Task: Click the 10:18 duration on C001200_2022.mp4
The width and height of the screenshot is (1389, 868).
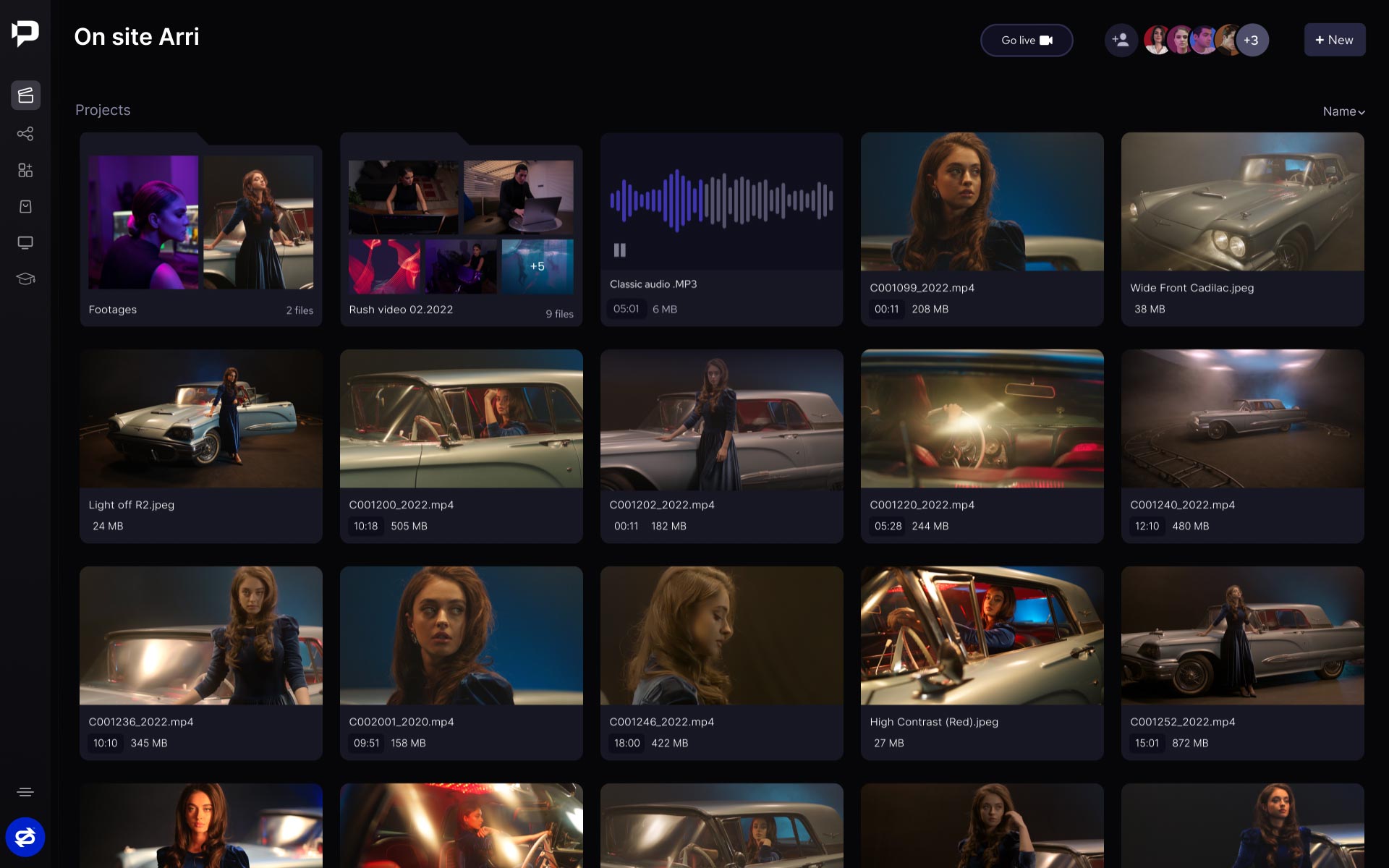Action: point(366,526)
